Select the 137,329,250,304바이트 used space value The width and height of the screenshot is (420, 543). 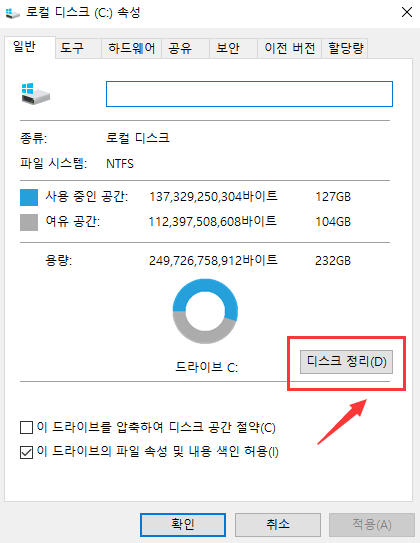coord(213,196)
